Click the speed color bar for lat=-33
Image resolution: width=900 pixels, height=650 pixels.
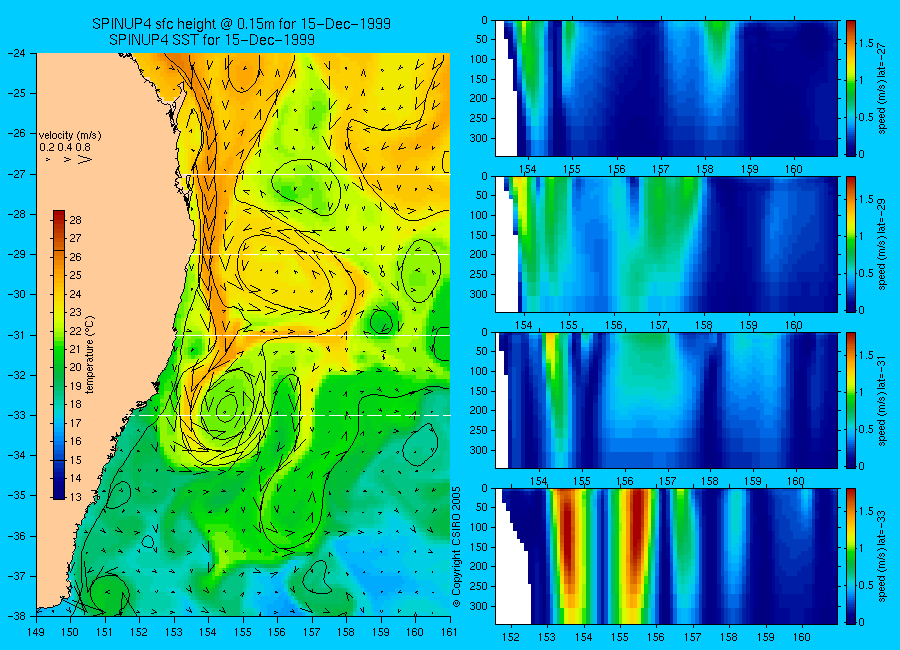[x=850, y=556]
